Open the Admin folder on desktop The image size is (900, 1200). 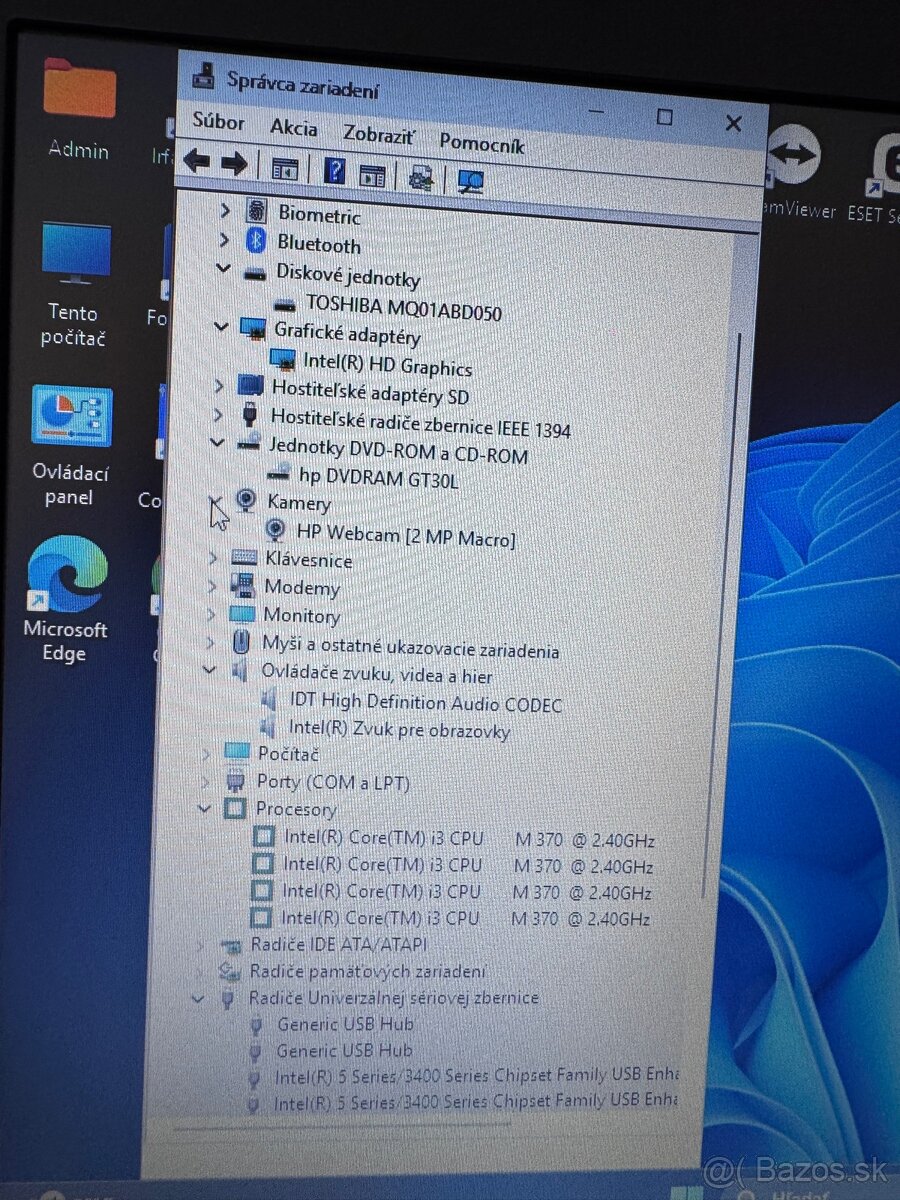click(x=79, y=108)
